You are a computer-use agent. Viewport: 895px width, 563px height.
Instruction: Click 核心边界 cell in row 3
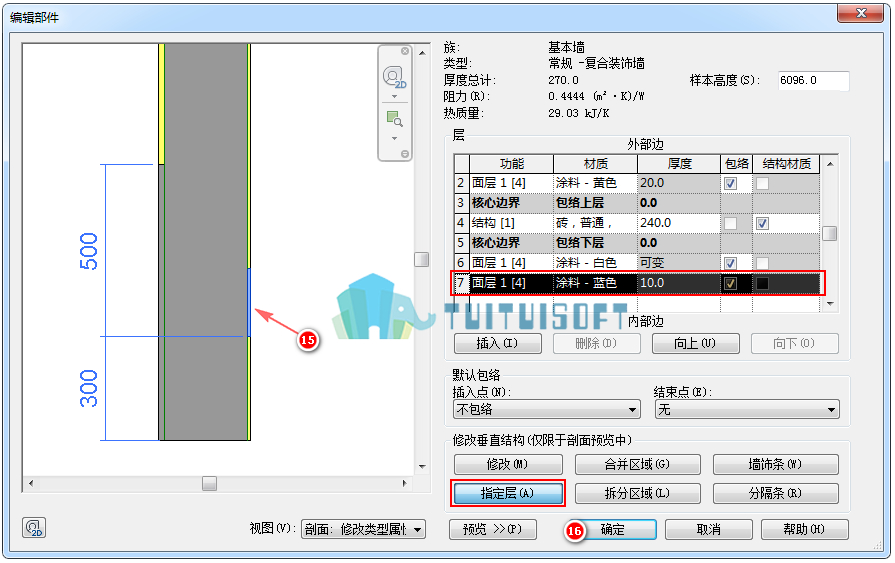511,203
